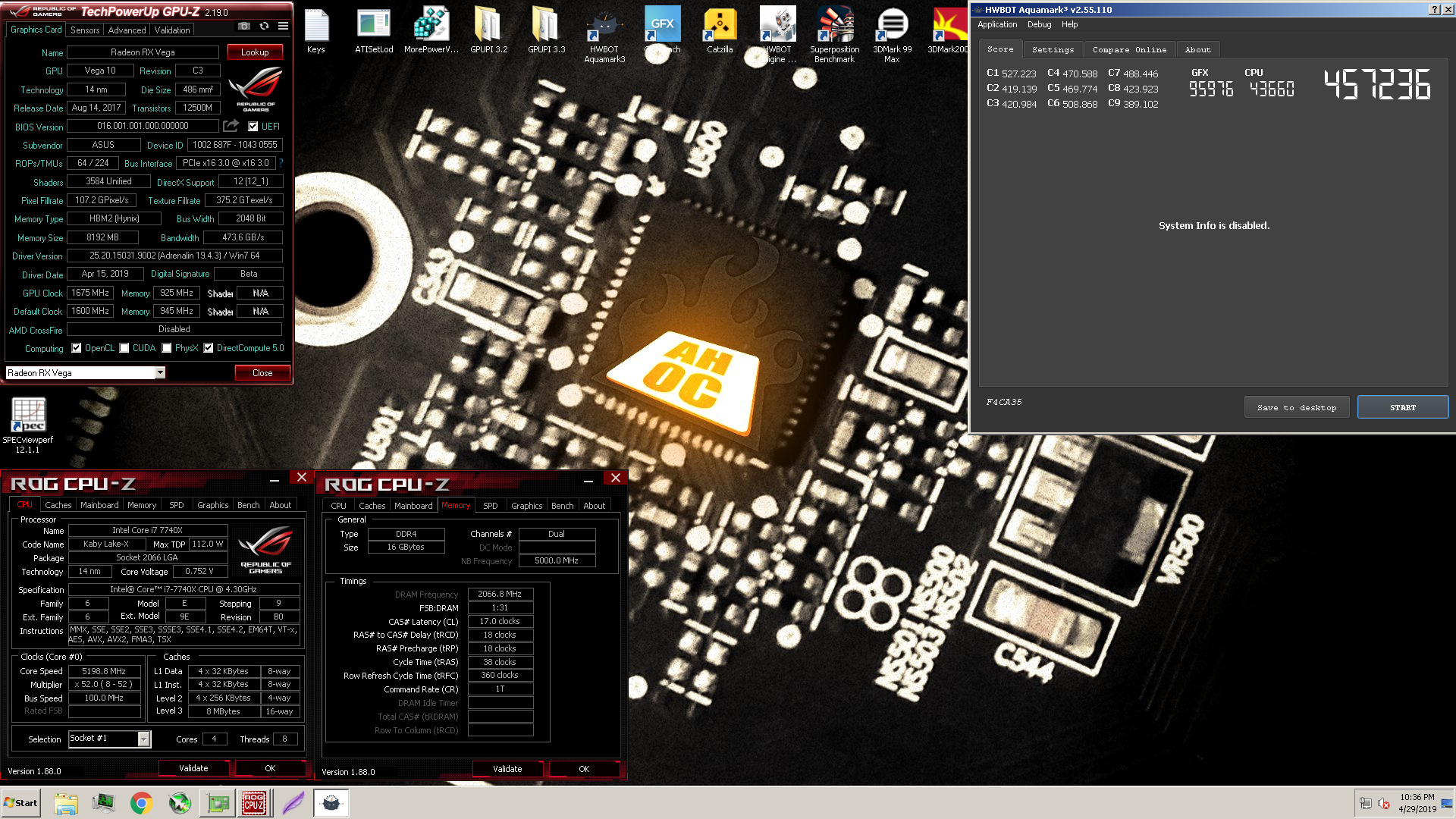Open Aquamark Application menu

tap(997, 24)
